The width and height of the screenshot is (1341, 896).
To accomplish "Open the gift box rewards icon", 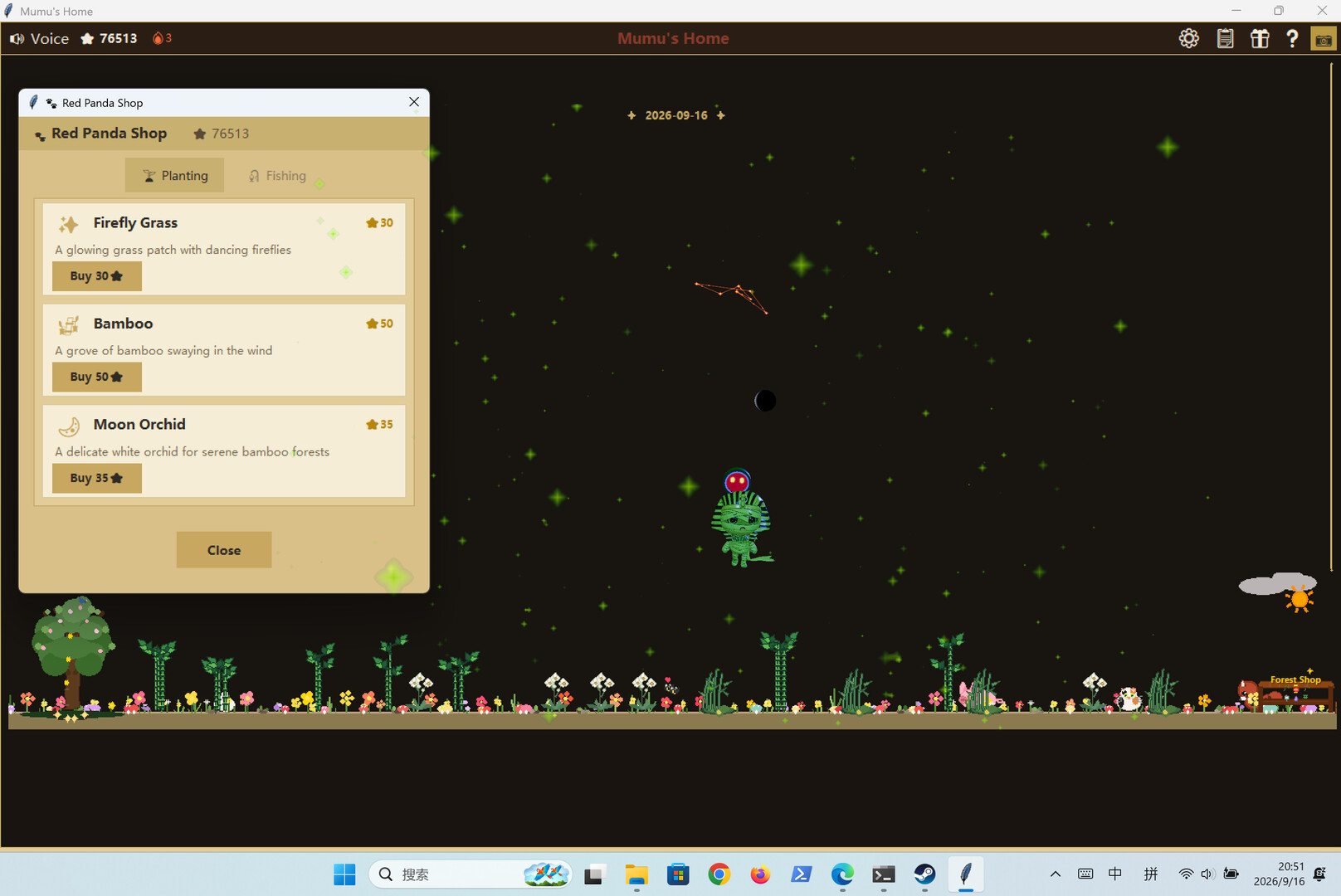I will 1260,38.
